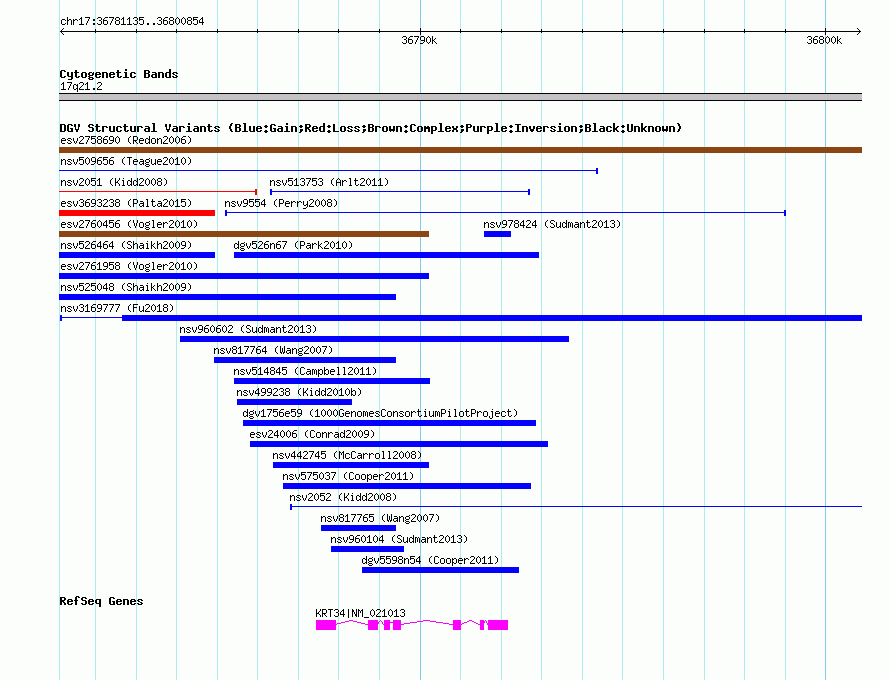Click the dgv5598n54 (Cooper2011) blue bar
This screenshot has width=890, height=680.
440,570
